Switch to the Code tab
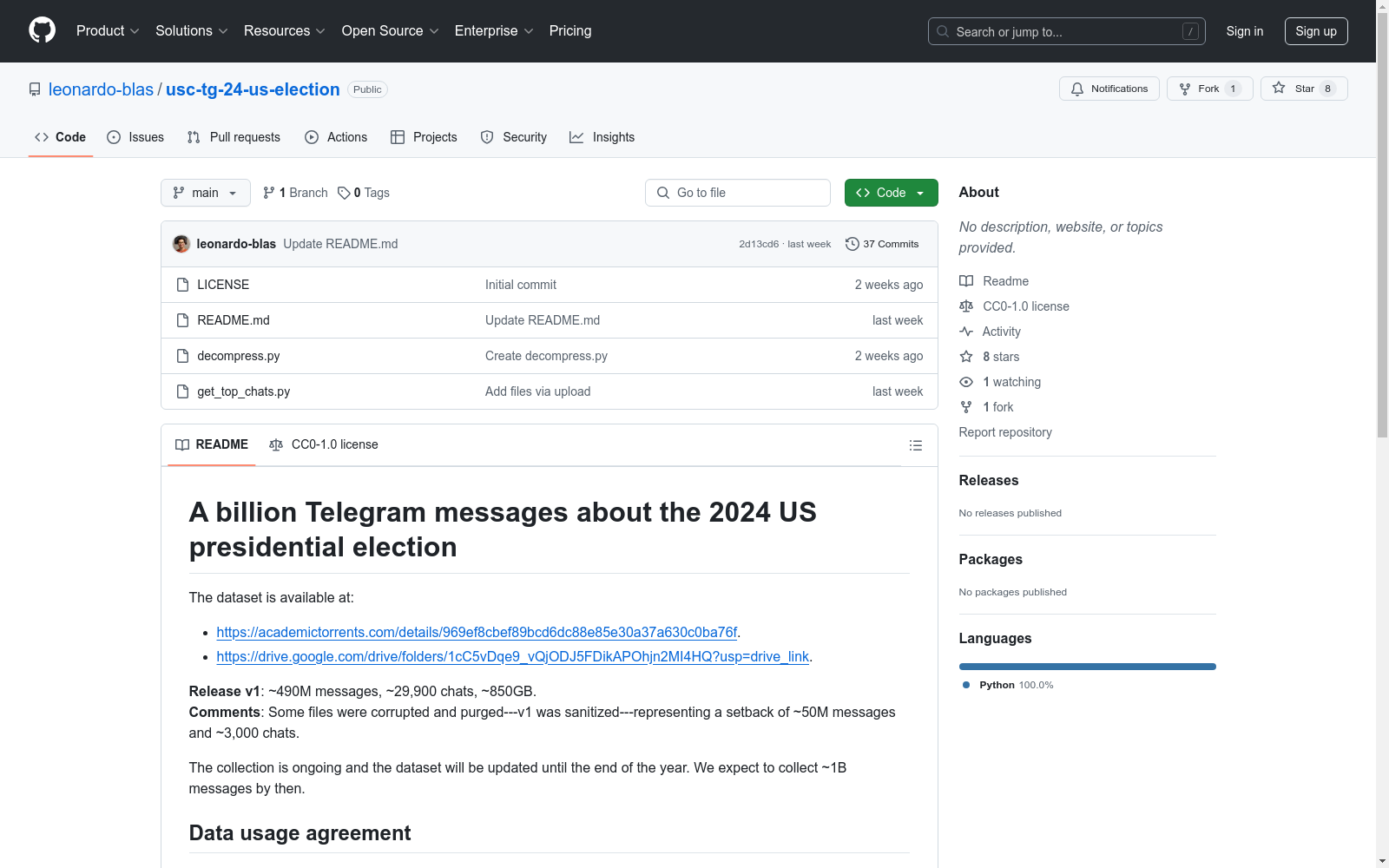 point(61,137)
